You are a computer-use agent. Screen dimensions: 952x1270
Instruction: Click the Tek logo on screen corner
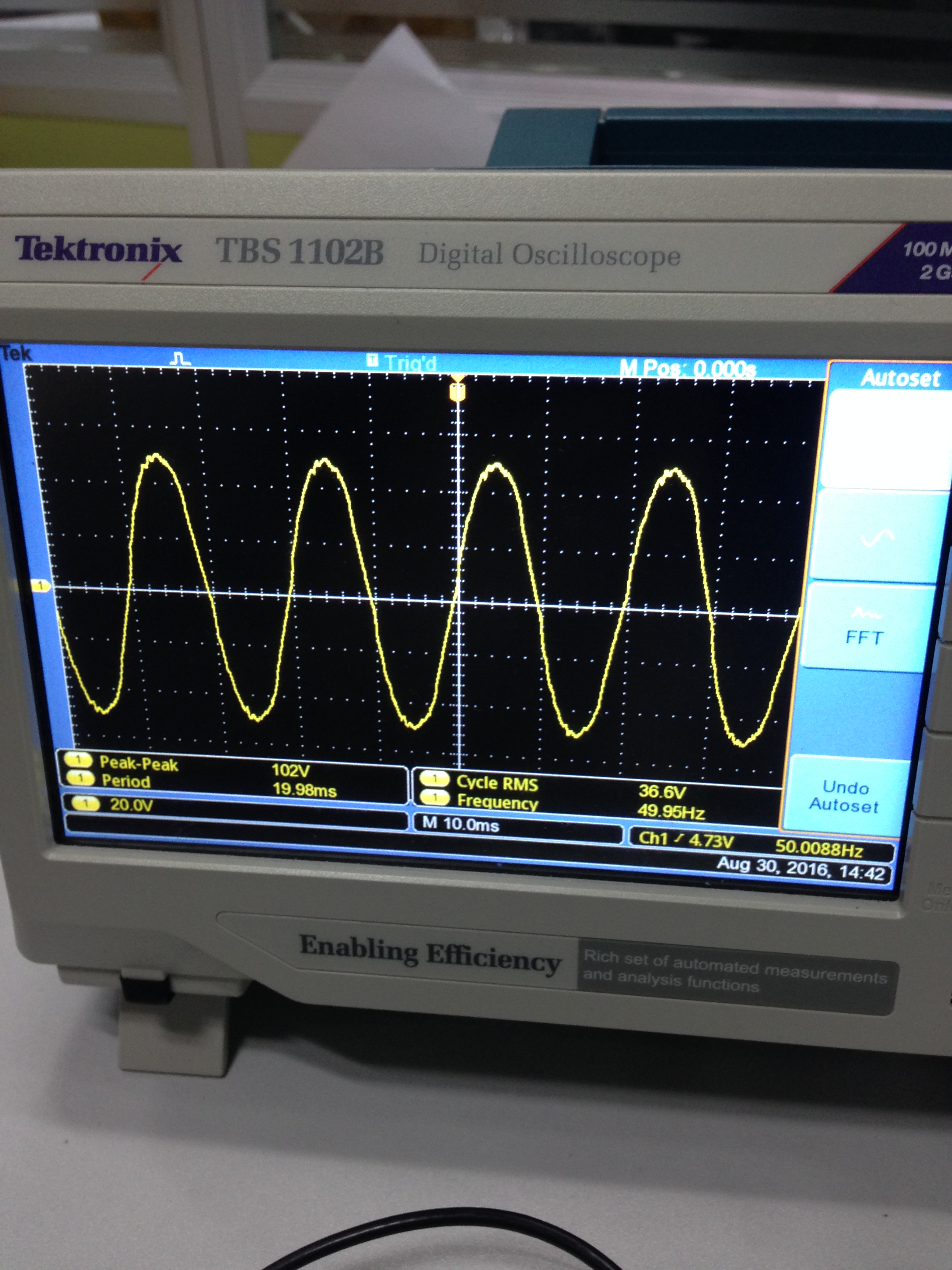point(16,353)
